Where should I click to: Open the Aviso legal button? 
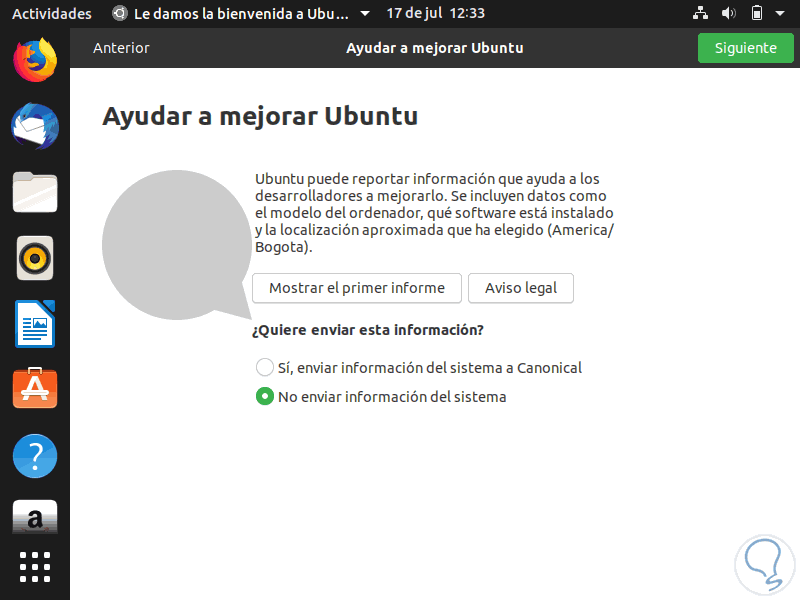pyautogui.click(x=521, y=288)
